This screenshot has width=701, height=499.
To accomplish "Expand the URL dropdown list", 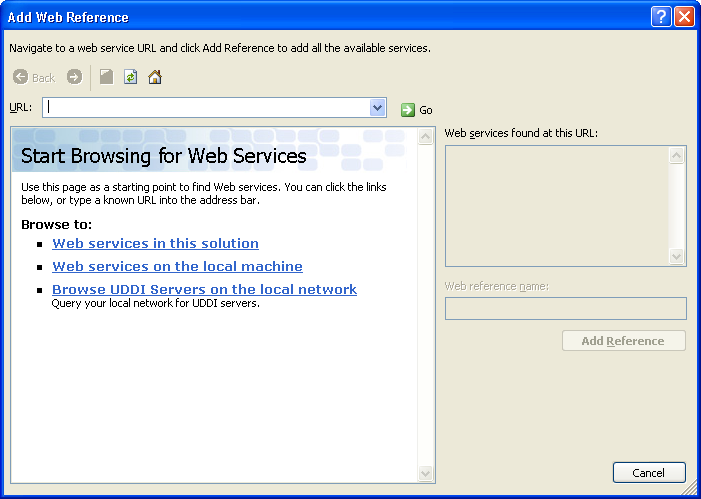I will (377, 108).
